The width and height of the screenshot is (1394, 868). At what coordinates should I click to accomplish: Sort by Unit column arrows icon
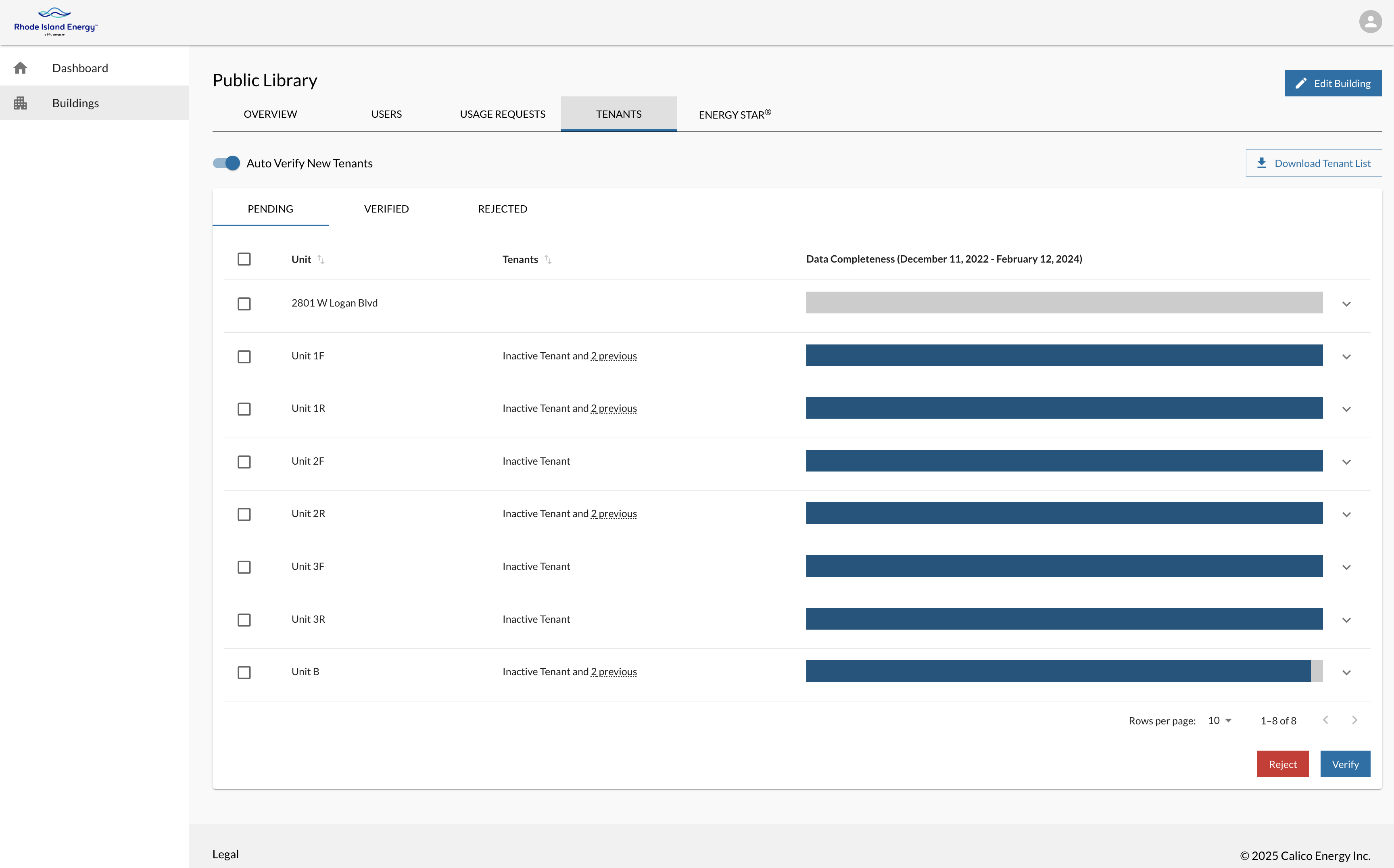tap(321, 259)
